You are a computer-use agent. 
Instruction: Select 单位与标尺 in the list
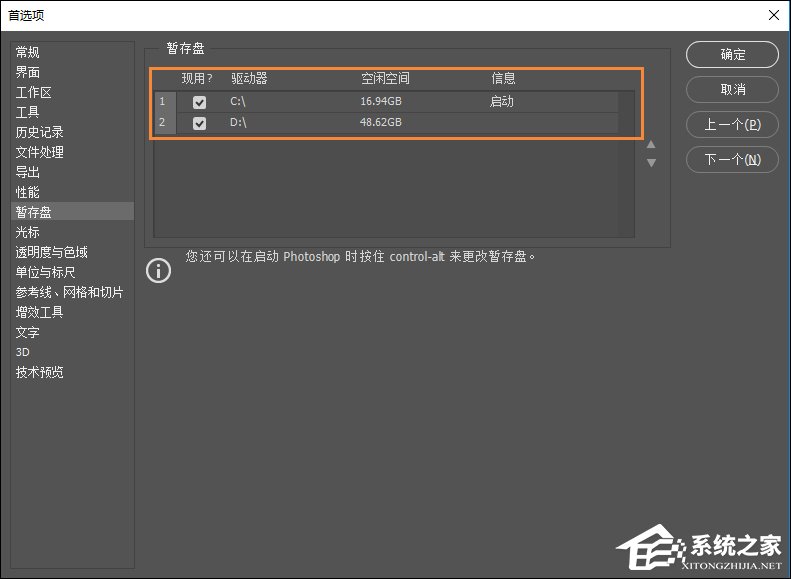coord(45,272)
